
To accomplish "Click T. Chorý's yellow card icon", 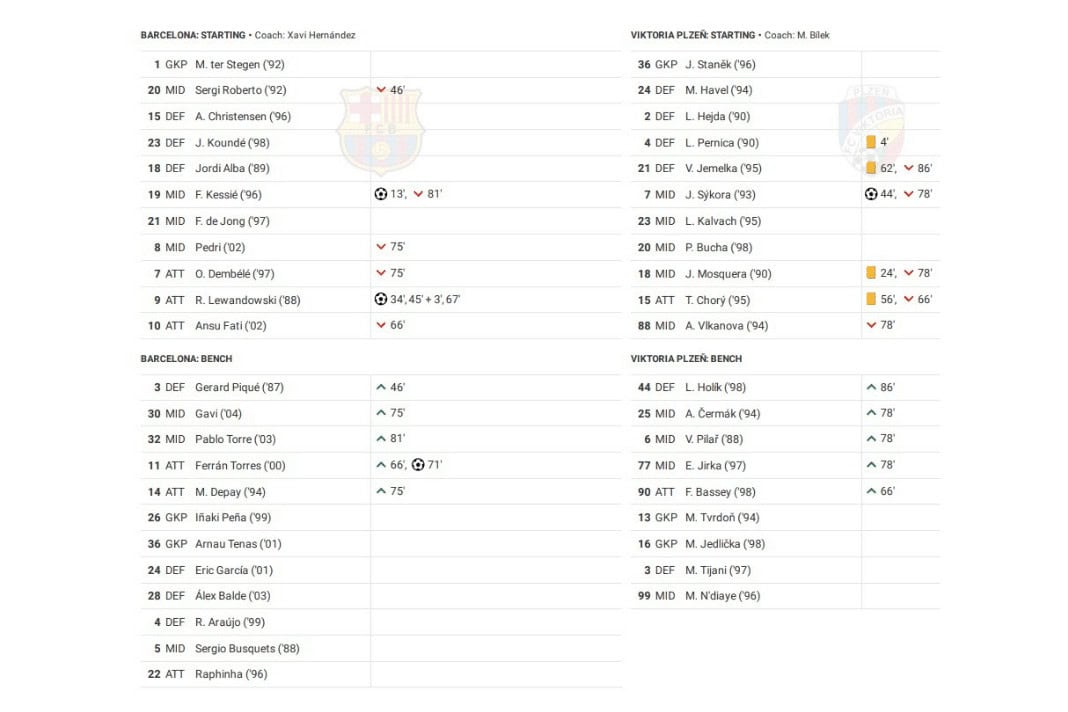I will point(871,299).
